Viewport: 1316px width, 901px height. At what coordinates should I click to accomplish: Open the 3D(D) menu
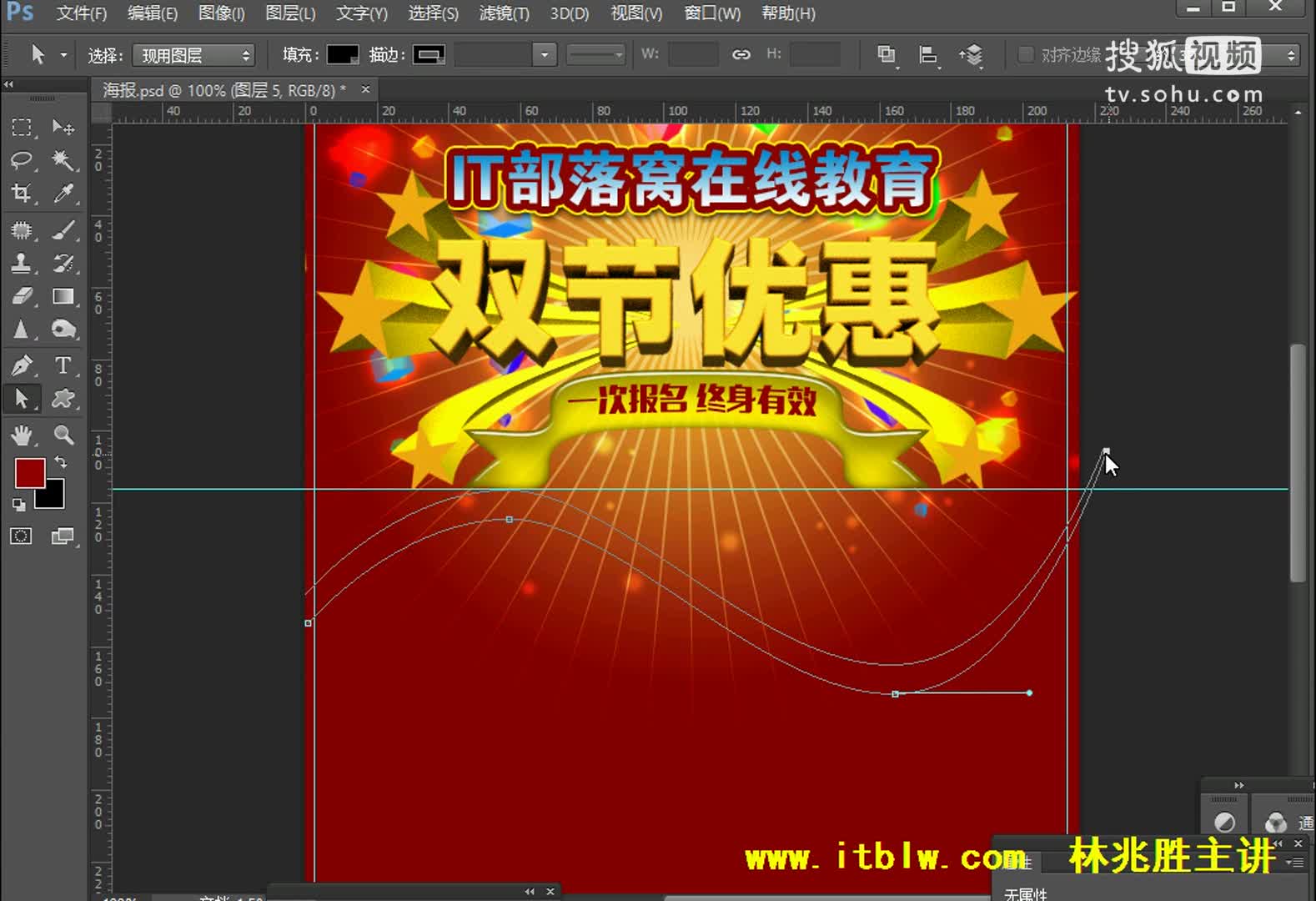click(570, 13)
